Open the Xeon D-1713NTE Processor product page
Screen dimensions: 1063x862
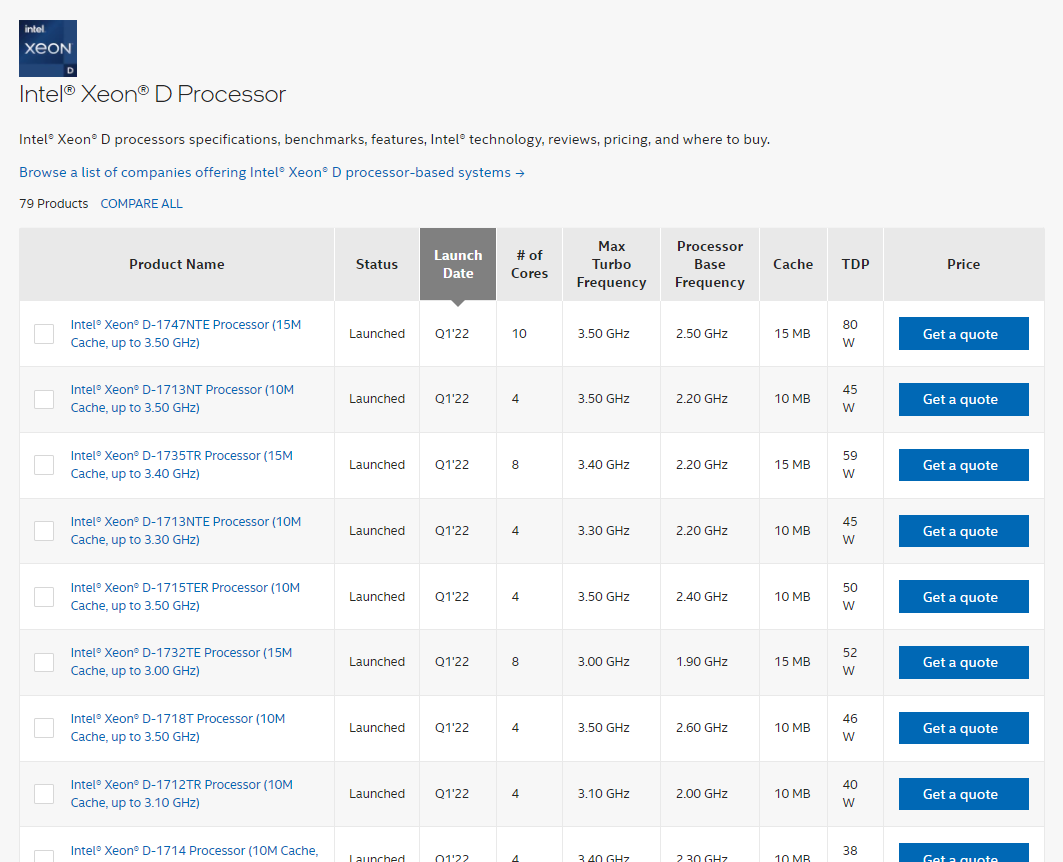coord(186,531)
